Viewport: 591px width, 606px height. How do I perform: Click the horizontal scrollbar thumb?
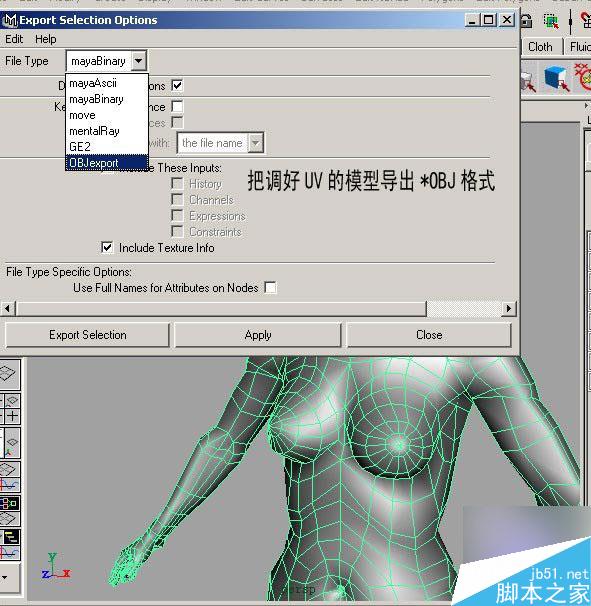[x=221, y=308]
